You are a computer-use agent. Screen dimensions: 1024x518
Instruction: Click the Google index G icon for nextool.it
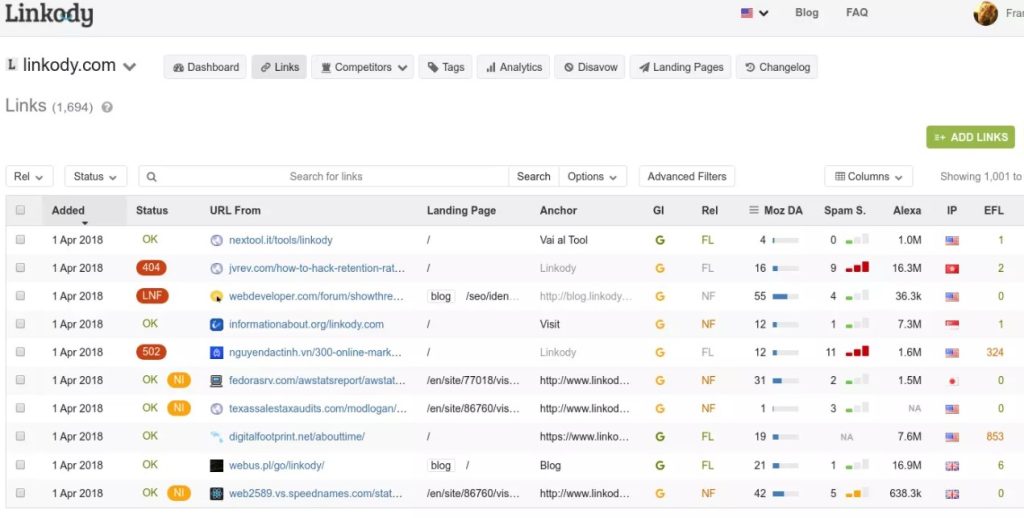click(x=660, y=240)
